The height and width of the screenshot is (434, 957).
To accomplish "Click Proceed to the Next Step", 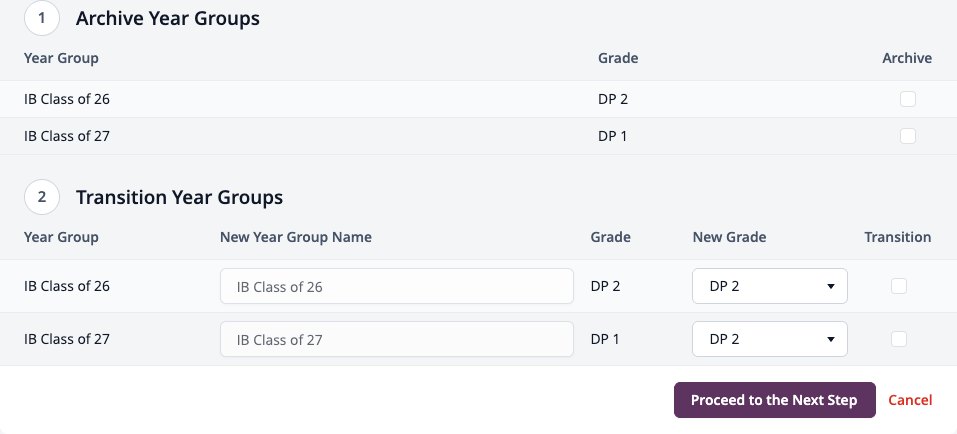I will pos(775,400).
